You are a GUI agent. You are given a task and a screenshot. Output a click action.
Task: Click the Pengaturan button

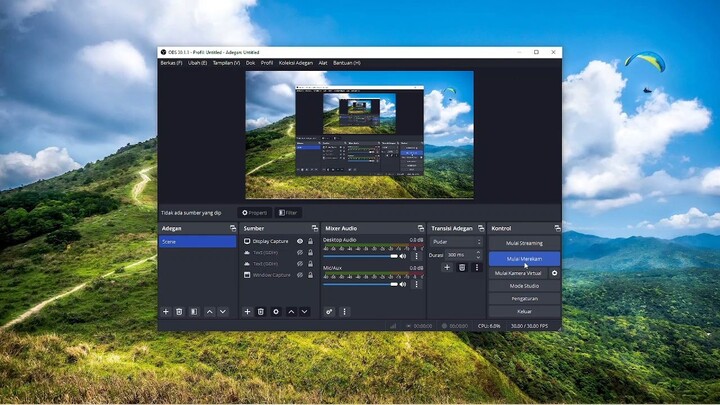click(x=524, y=298)
